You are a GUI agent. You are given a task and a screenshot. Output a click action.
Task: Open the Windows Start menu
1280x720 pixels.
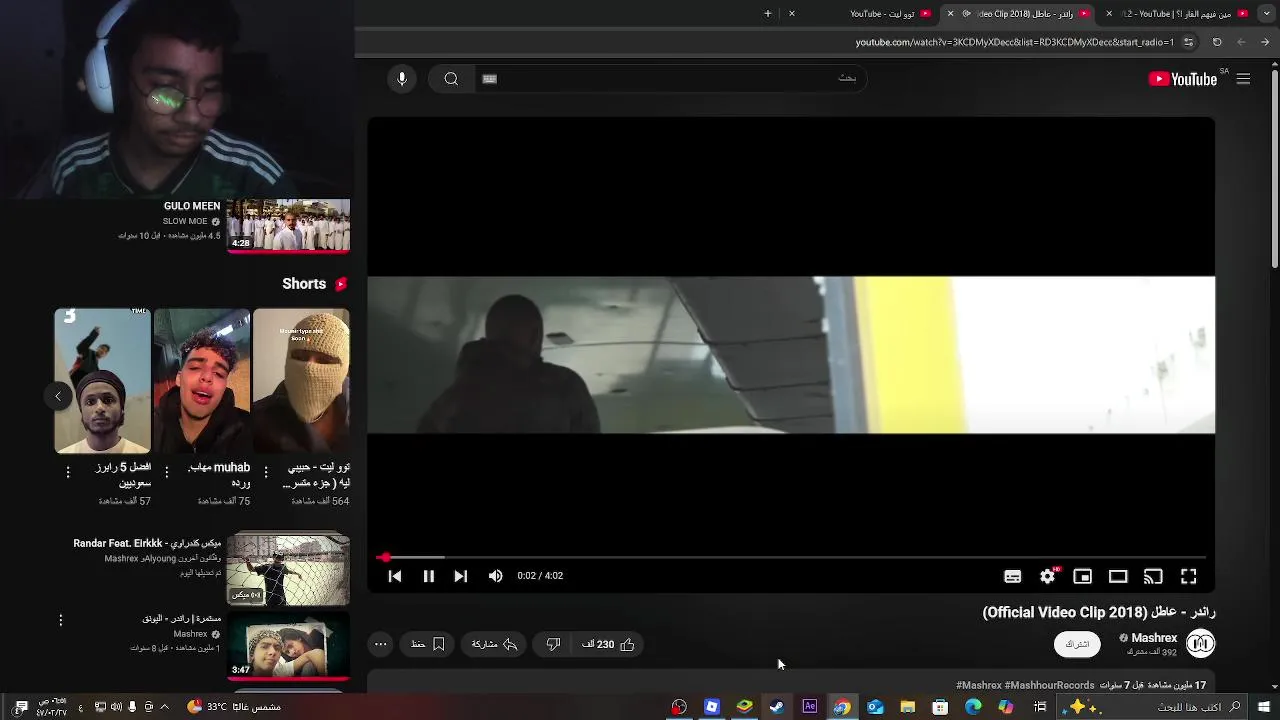[1264, 707]
